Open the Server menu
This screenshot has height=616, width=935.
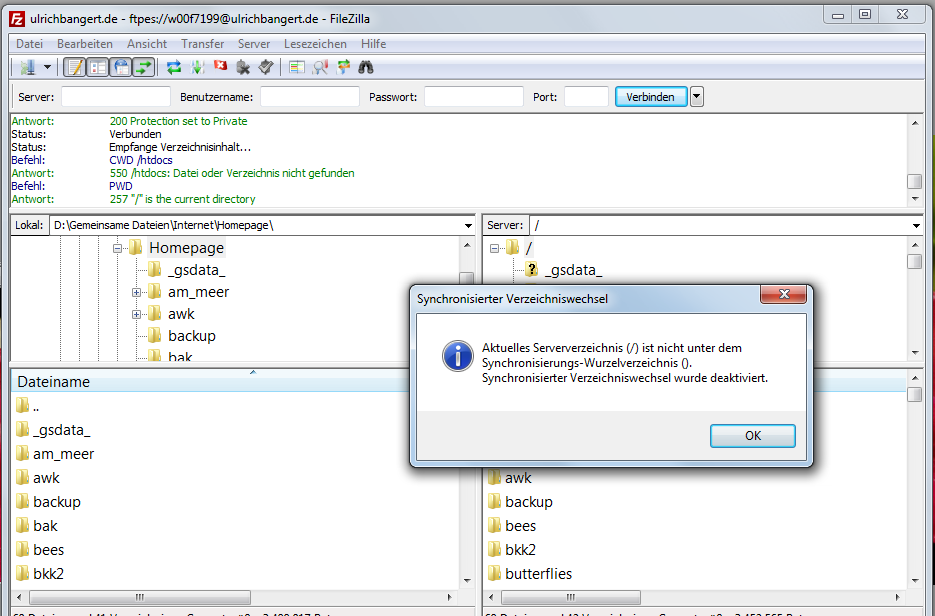pyautogui.click(x=254, y=44)
